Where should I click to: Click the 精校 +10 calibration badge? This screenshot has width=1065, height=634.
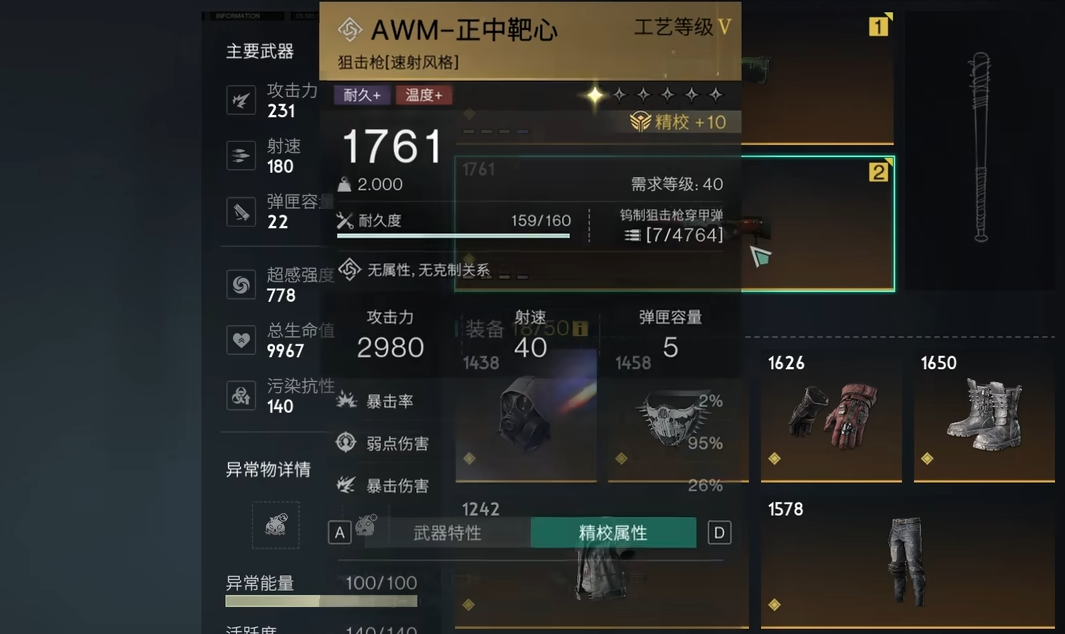click(679, 122)
